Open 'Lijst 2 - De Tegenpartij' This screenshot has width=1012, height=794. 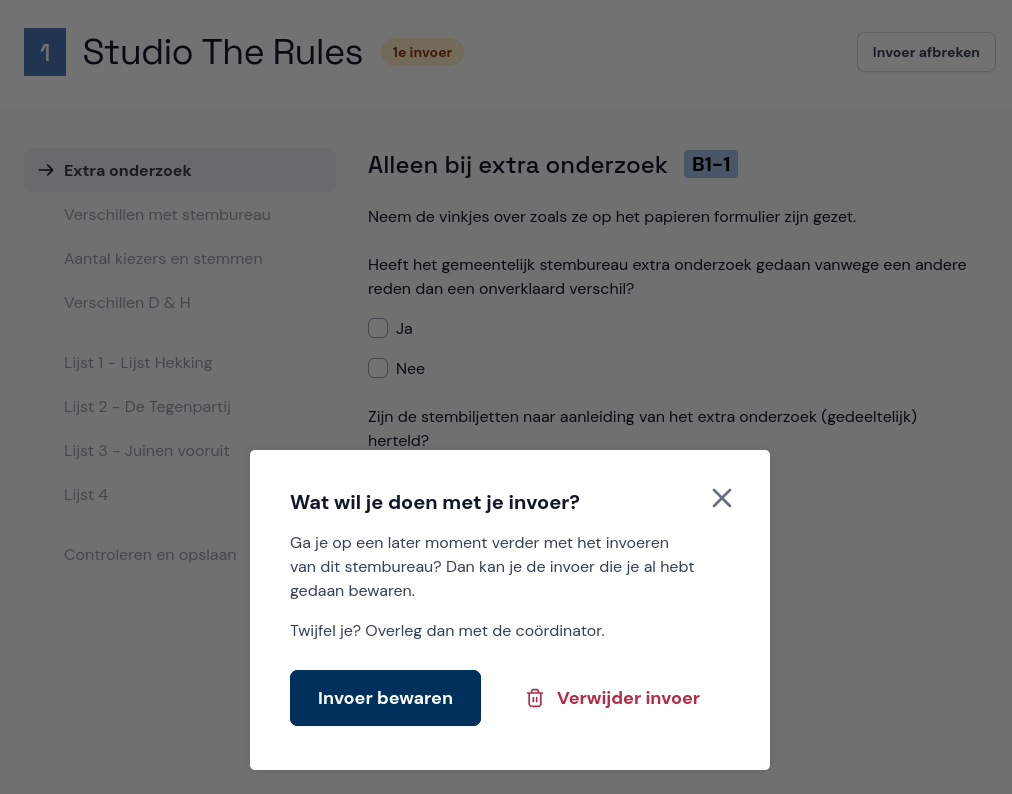click(x=147, y=407)
